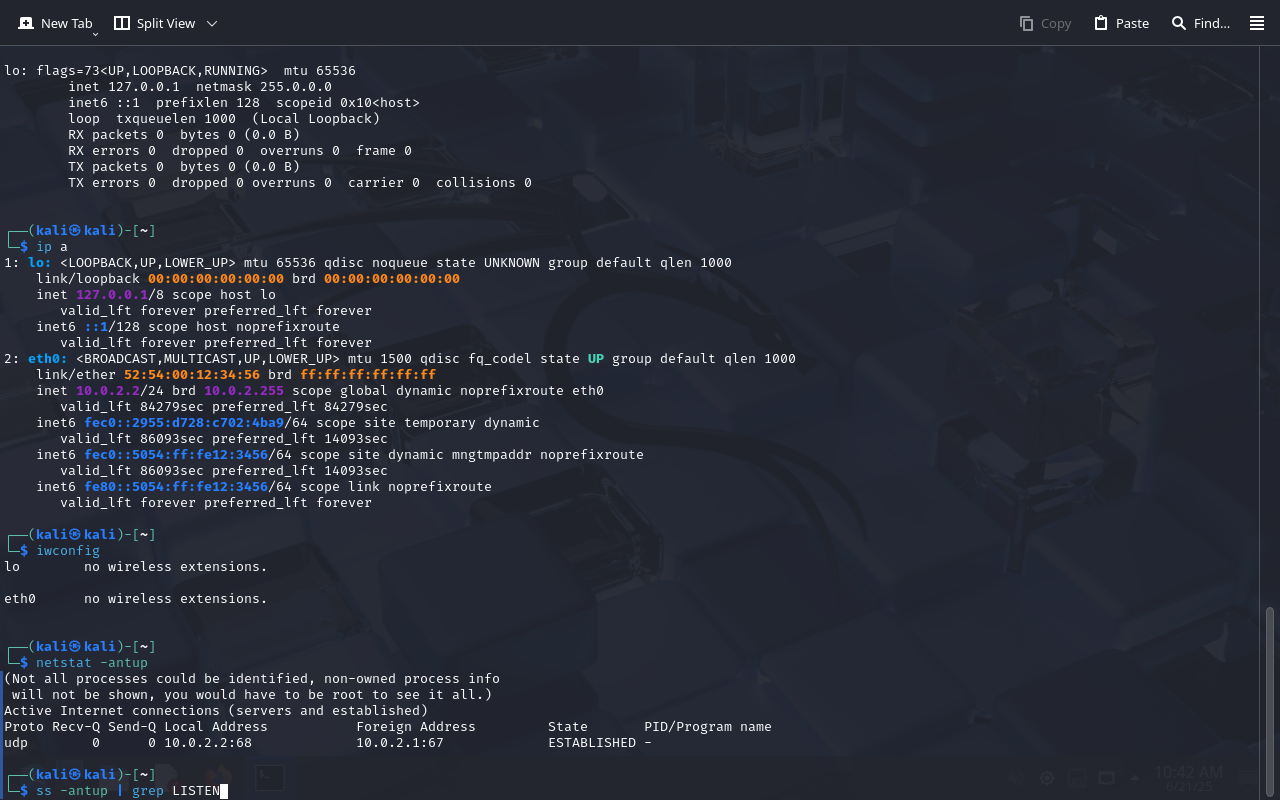Click the IP address 10.0.2.2 in eth0

(108, 391)
